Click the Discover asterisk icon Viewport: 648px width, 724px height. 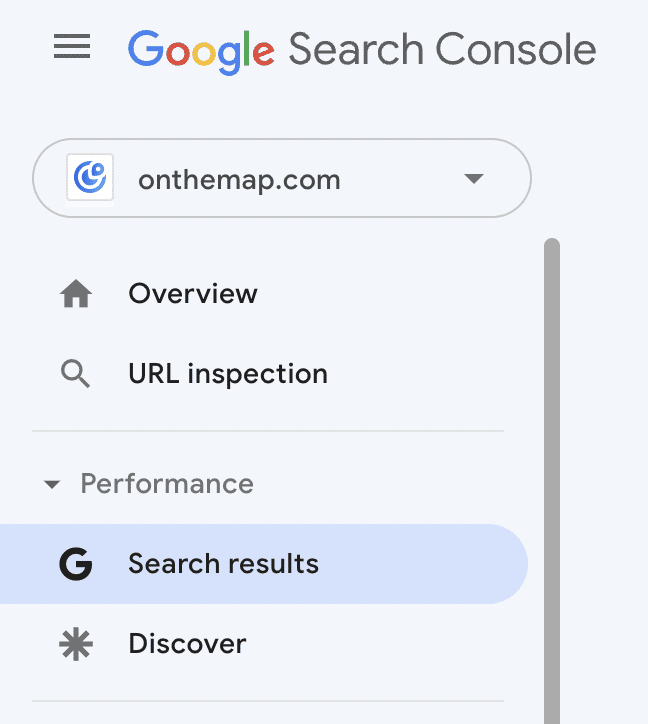tap(76, 644)
